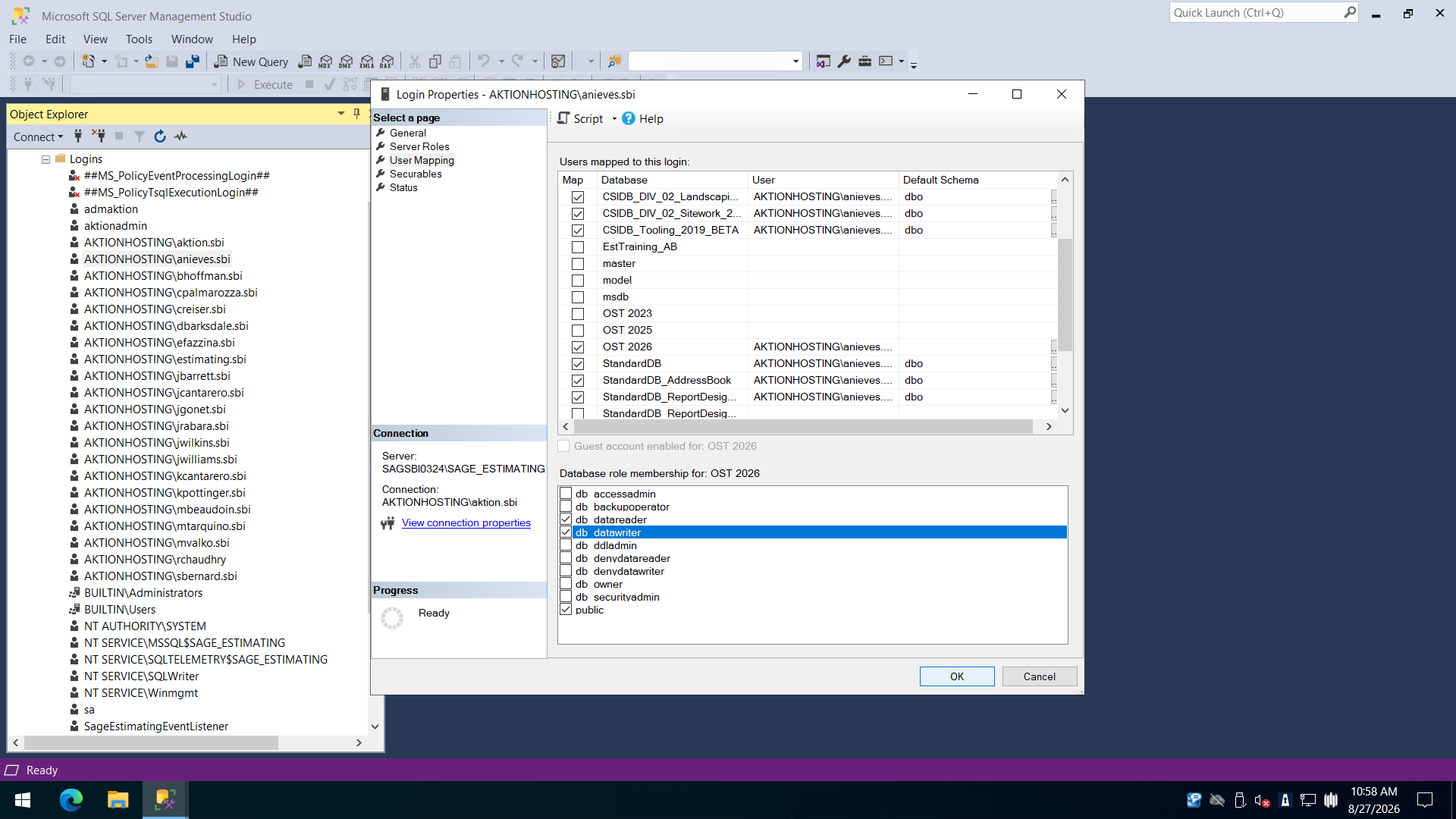1456x819 pixels.
Task: Open the Connect dropdown in Object Explorer
Action: pyautogui.click(x=38, y=136)
